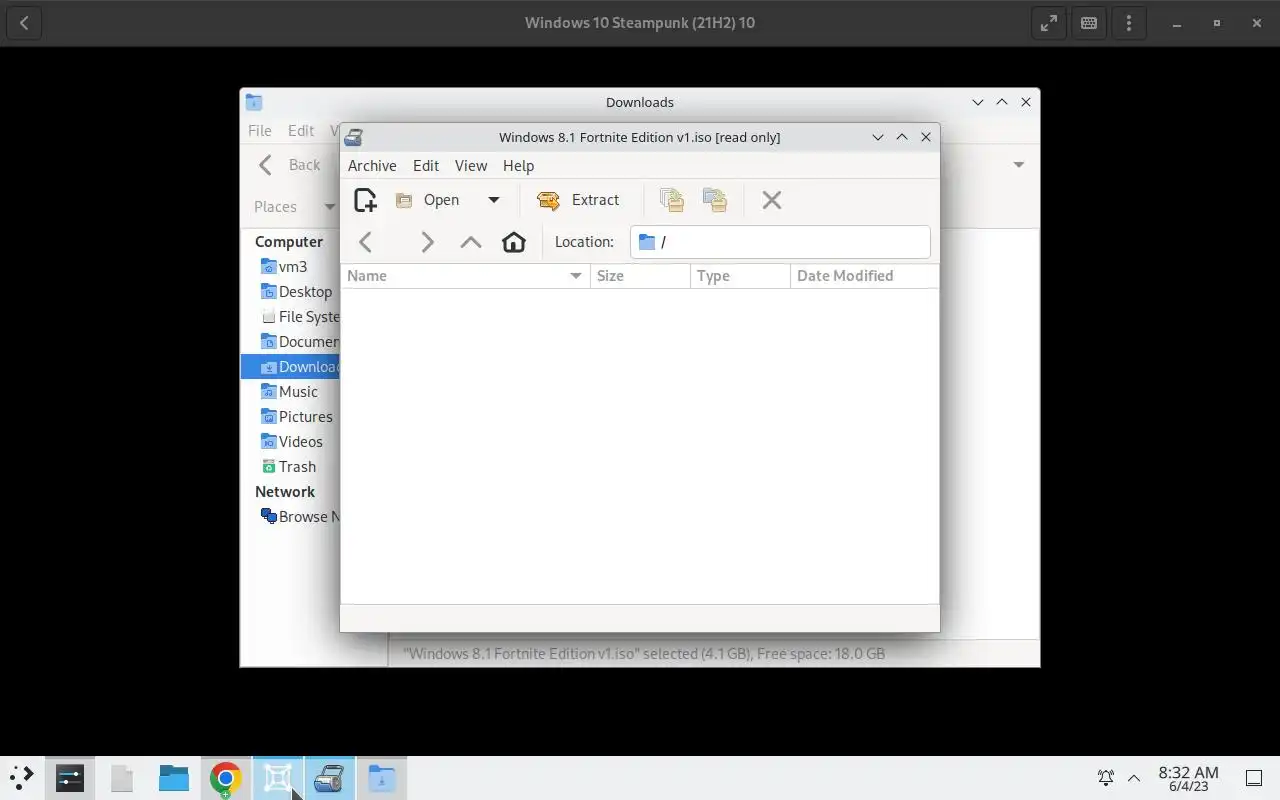Screen dimensions: 1280x800
Task: Click the Location path input field
Action: click(x=780, y=242)
